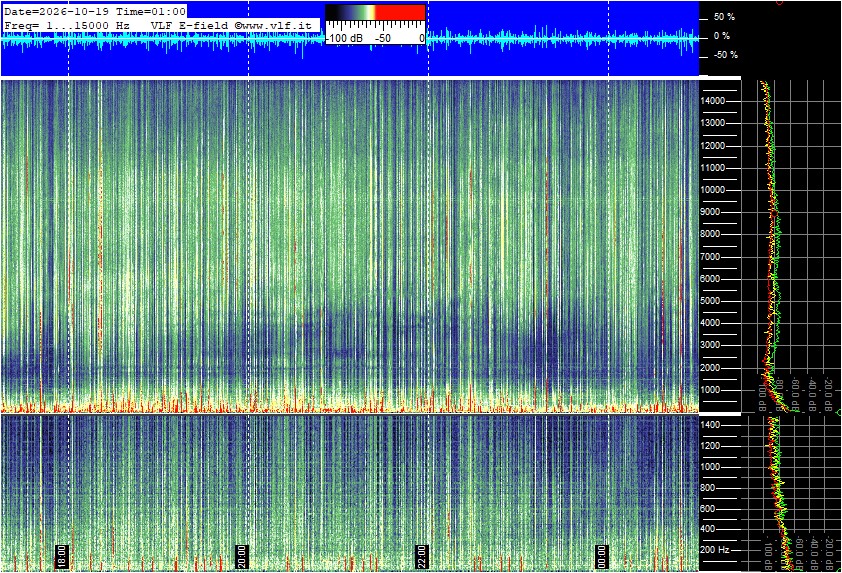This screenshot has width=842, height=573.
Task: Click the 800 label on lower axis
Action: pos(707,488)
